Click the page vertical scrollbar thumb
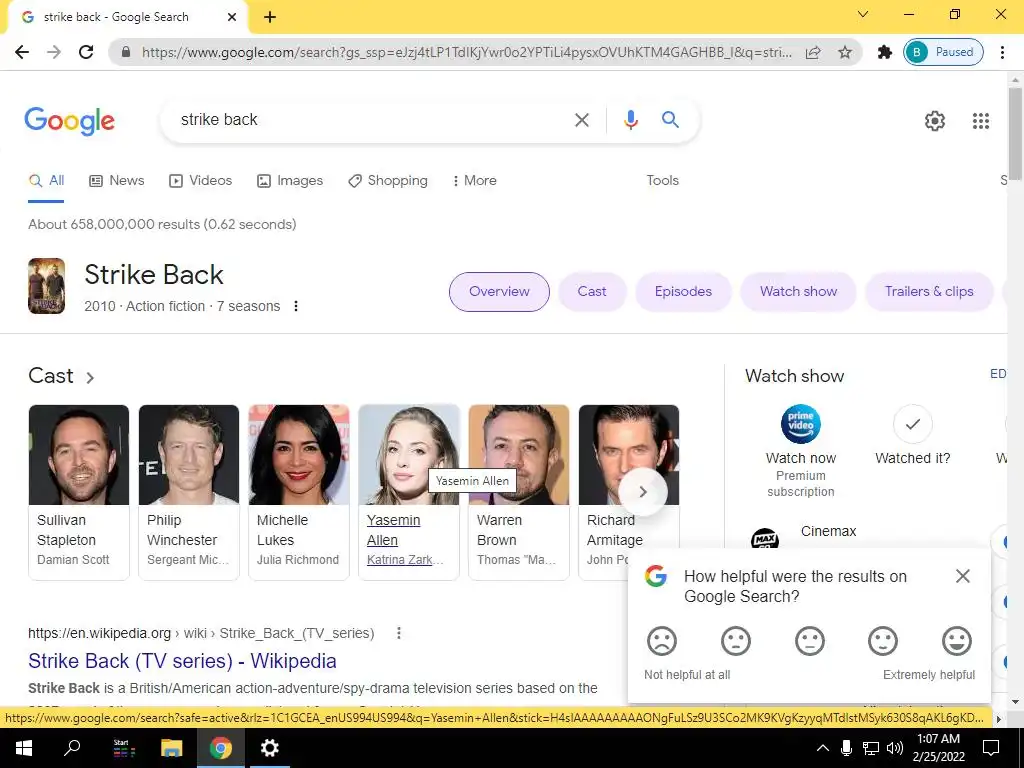1024x768 pixels. click(1015, 133)
